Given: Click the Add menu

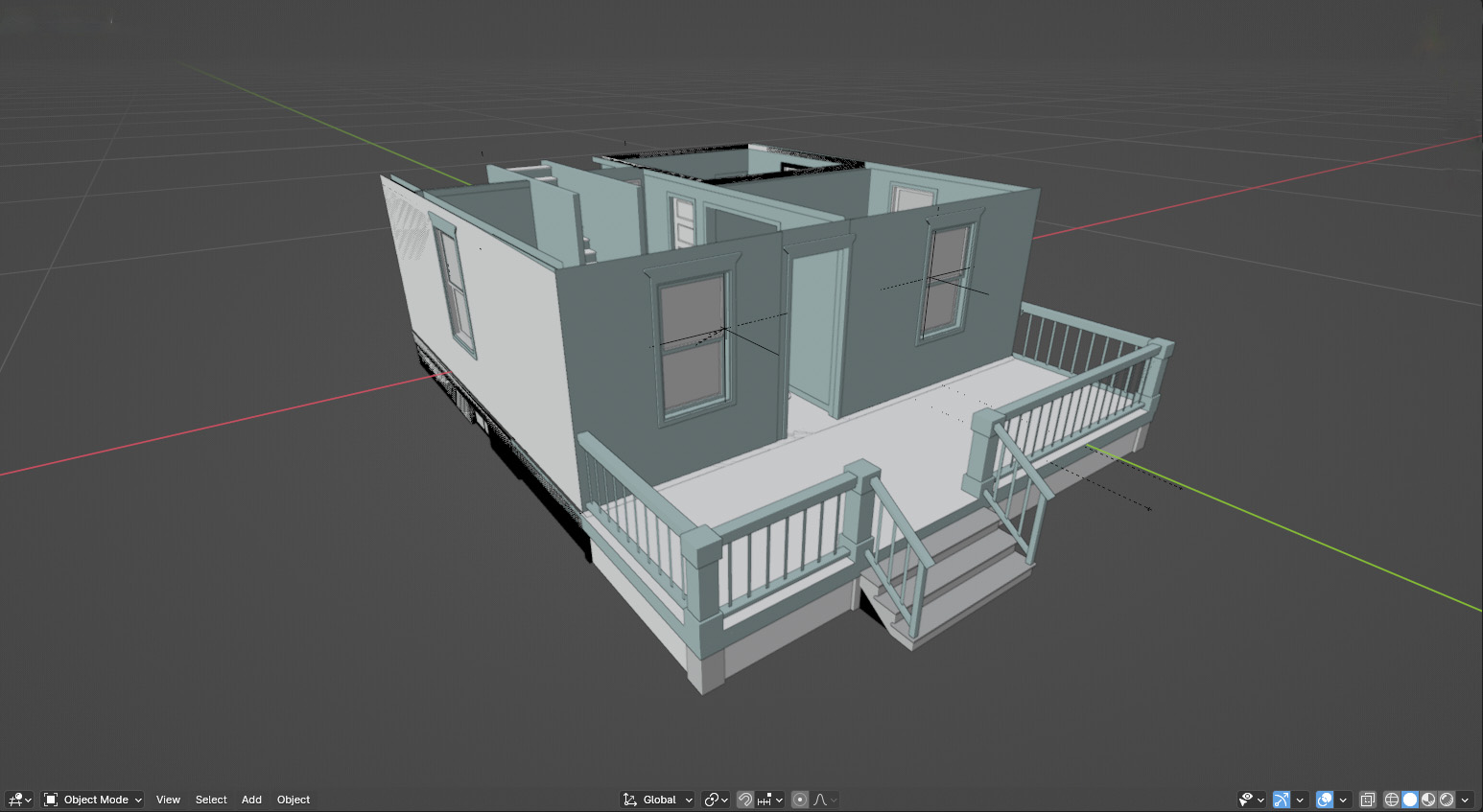Looking at the screenshot, I should tap(251, 800).
